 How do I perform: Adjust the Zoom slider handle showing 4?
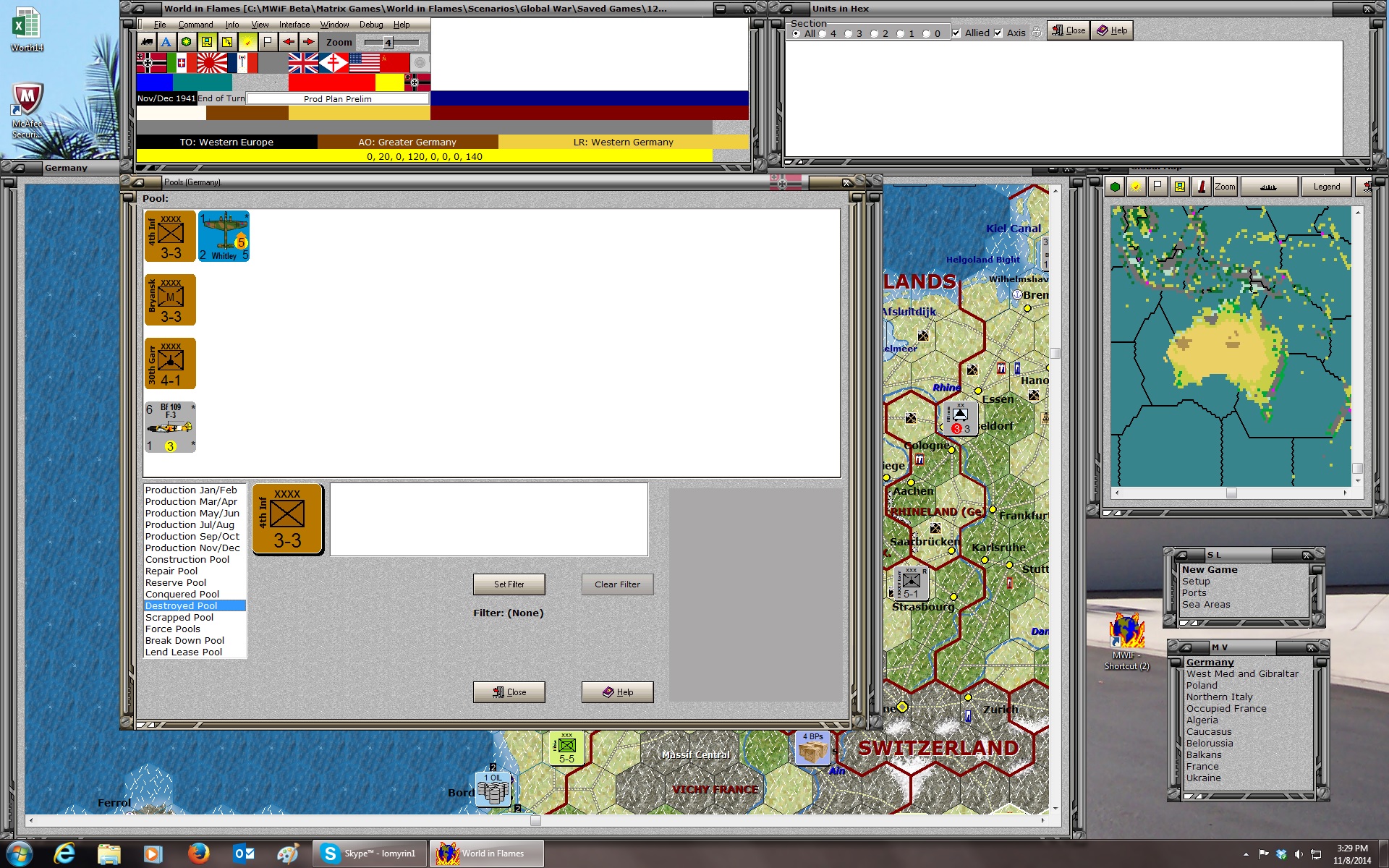click(x=388, y=43)
